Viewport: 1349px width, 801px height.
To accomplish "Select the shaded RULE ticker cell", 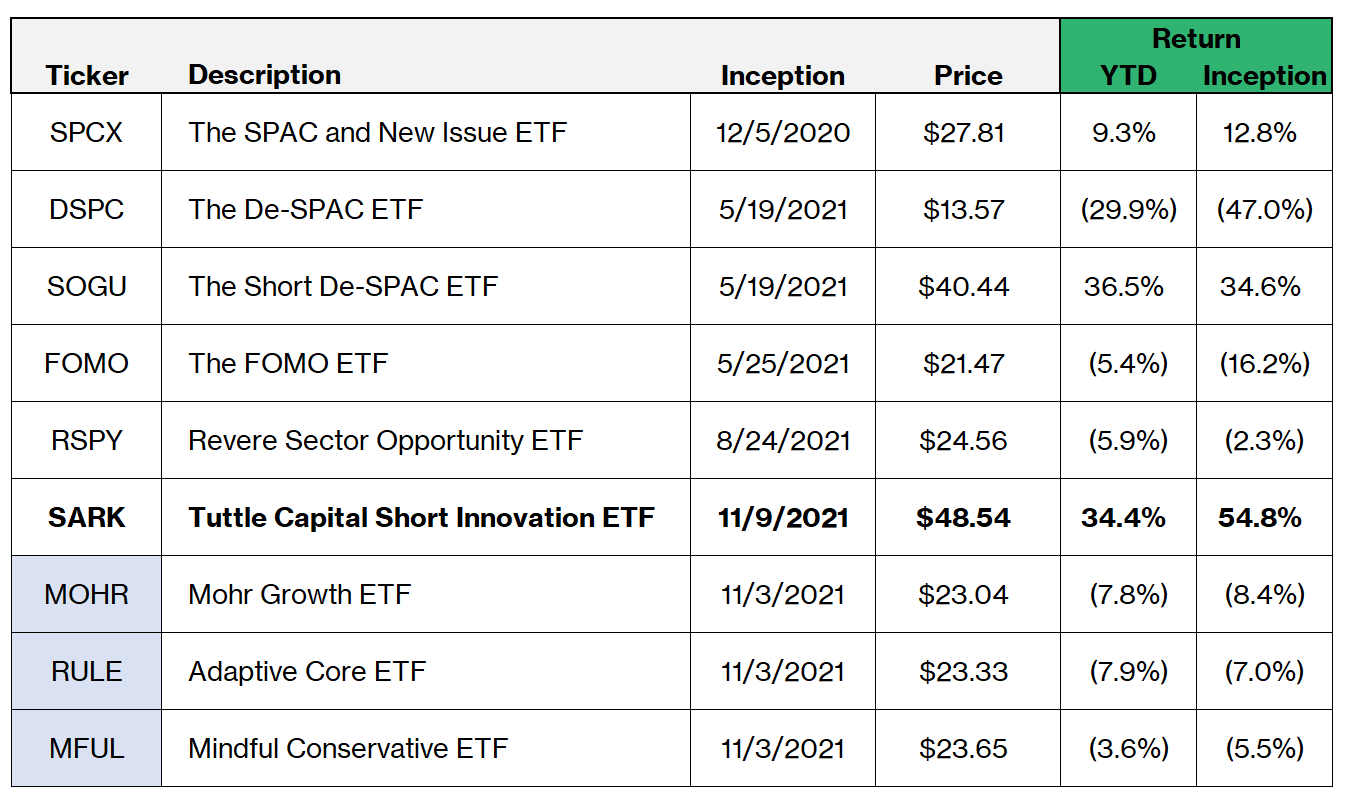I will point(86,671).
